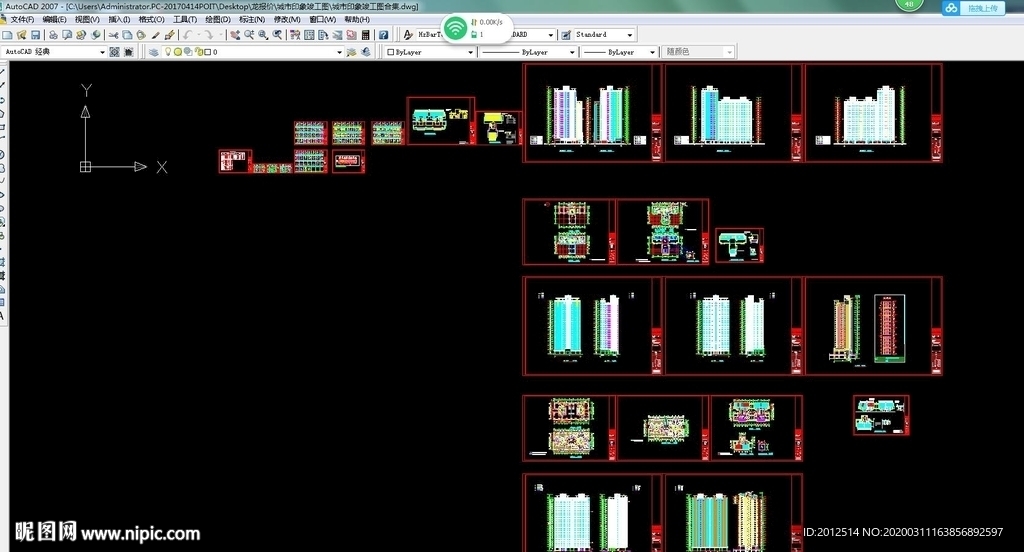1024x552 pixels.
Task: Select the Multiline Text tool (A)
Action: [3, 316]
